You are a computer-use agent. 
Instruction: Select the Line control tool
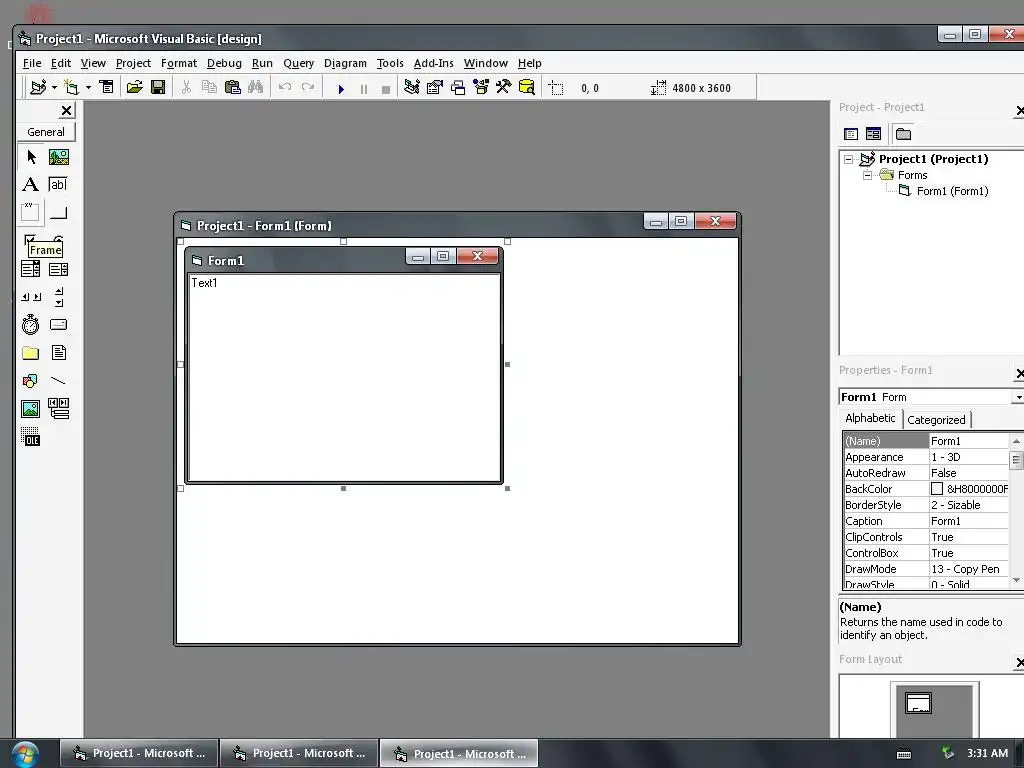click(x=59, y=381)
